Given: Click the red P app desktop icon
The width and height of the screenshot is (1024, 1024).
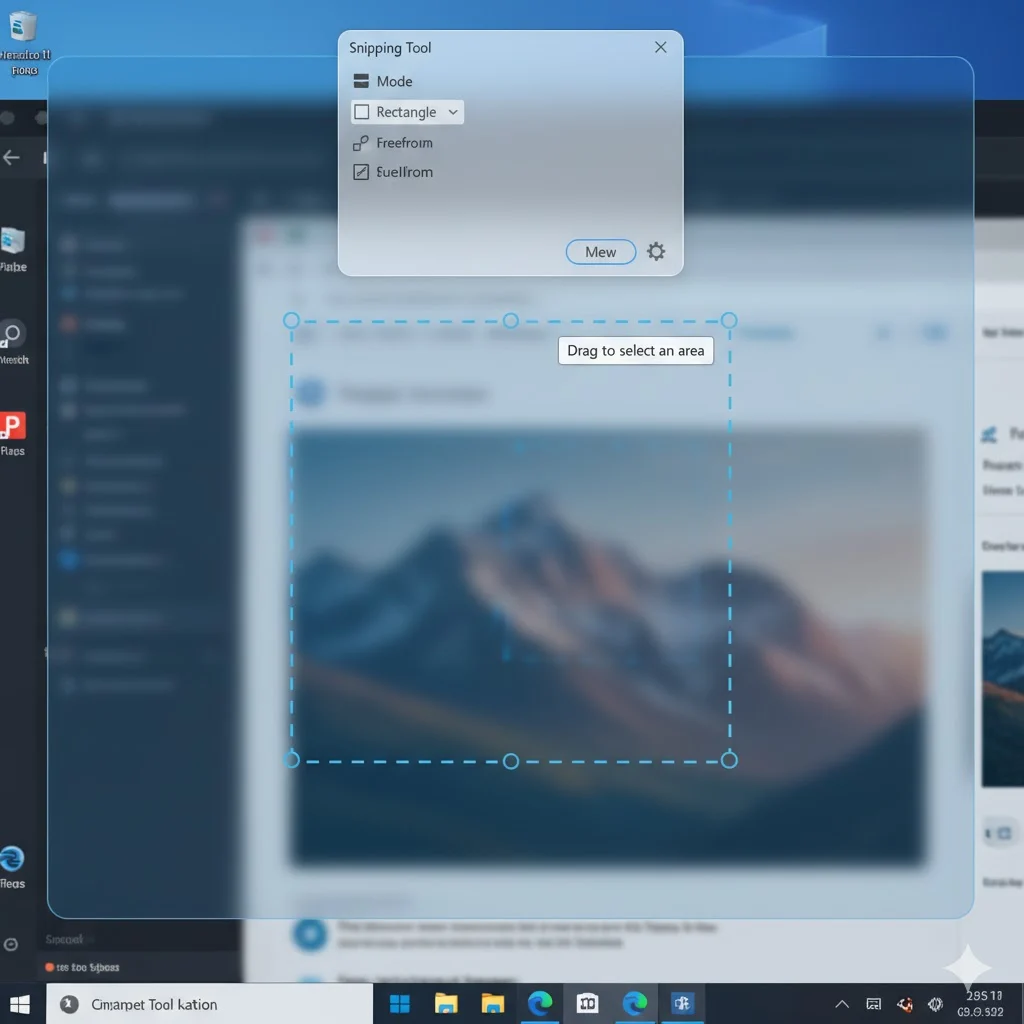Looking at the screenshot, I should pyautogui.click(x=12, y=426).
